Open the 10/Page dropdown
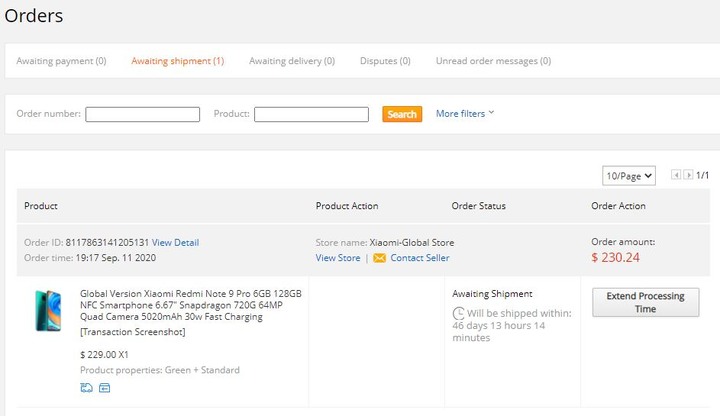The height and width of the screenshot is (416, 720). [629, 176]
